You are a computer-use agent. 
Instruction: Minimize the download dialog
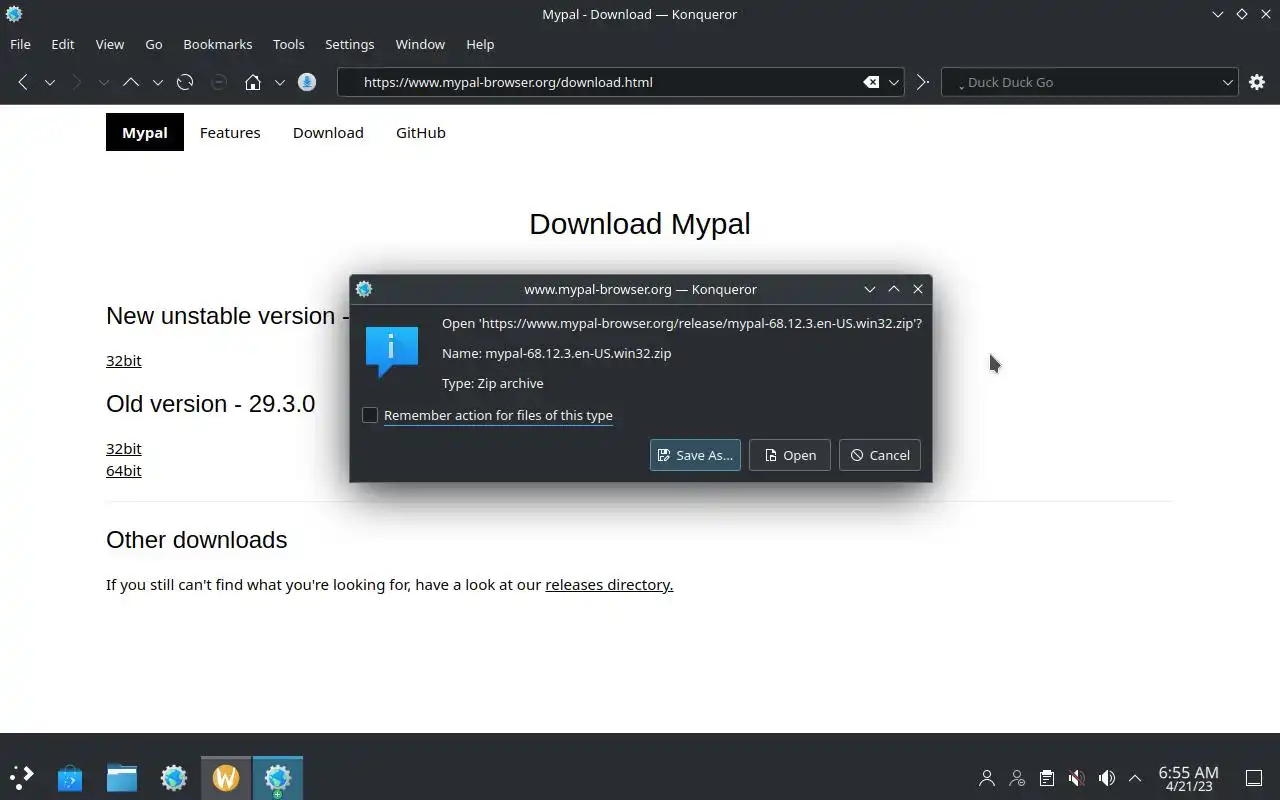(x=870, y=289)
